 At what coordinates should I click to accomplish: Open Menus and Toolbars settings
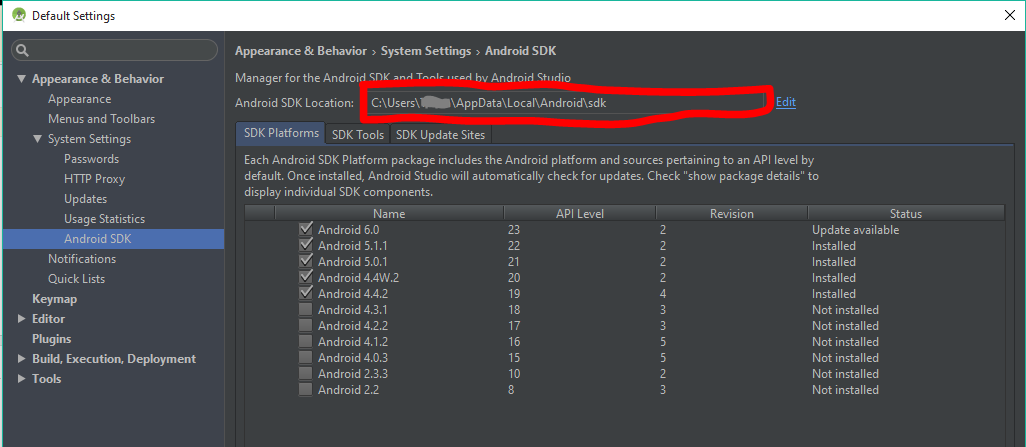click(101, 119)
